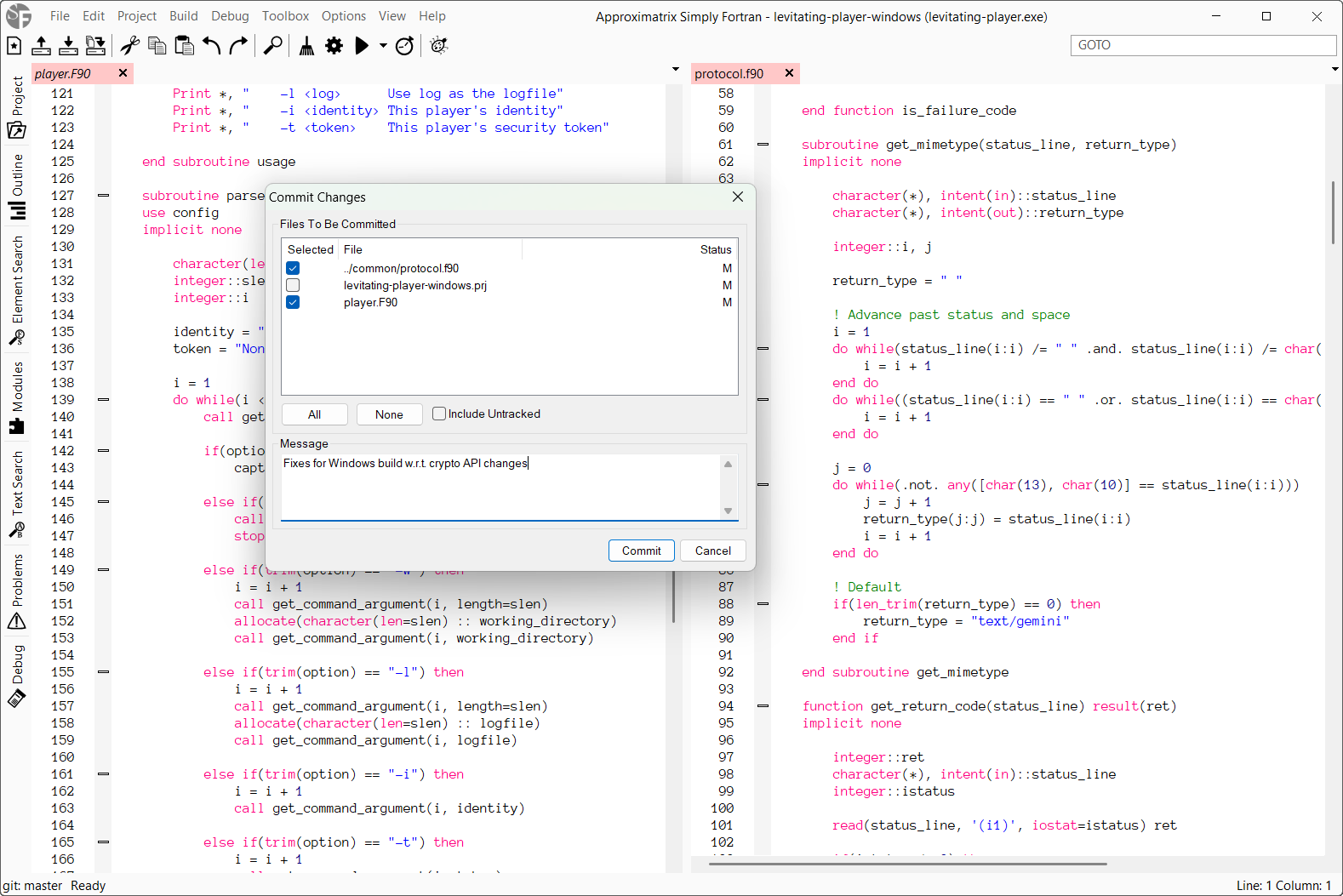Open Find with magnifier icon
Image resolution: width=1343 pixels, height=896 pixels.
(x=272, y=46)
